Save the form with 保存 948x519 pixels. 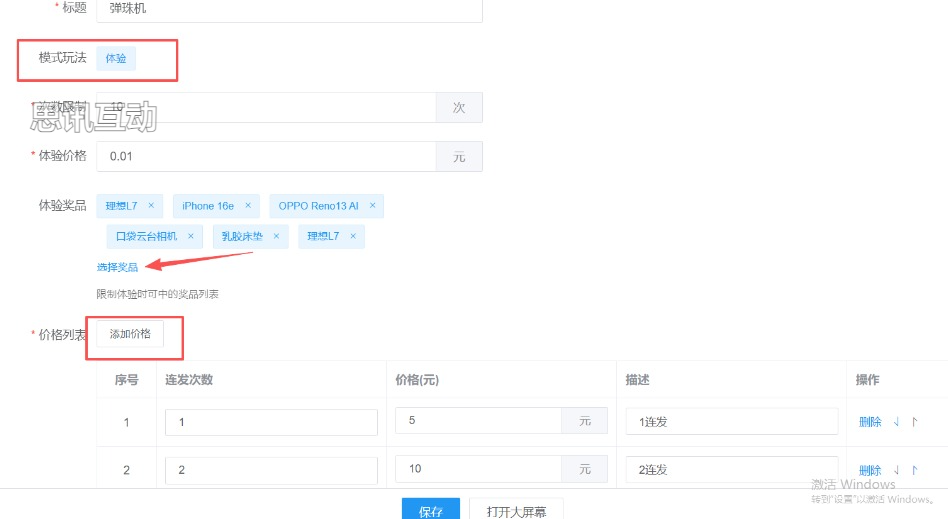click(430, 510)
